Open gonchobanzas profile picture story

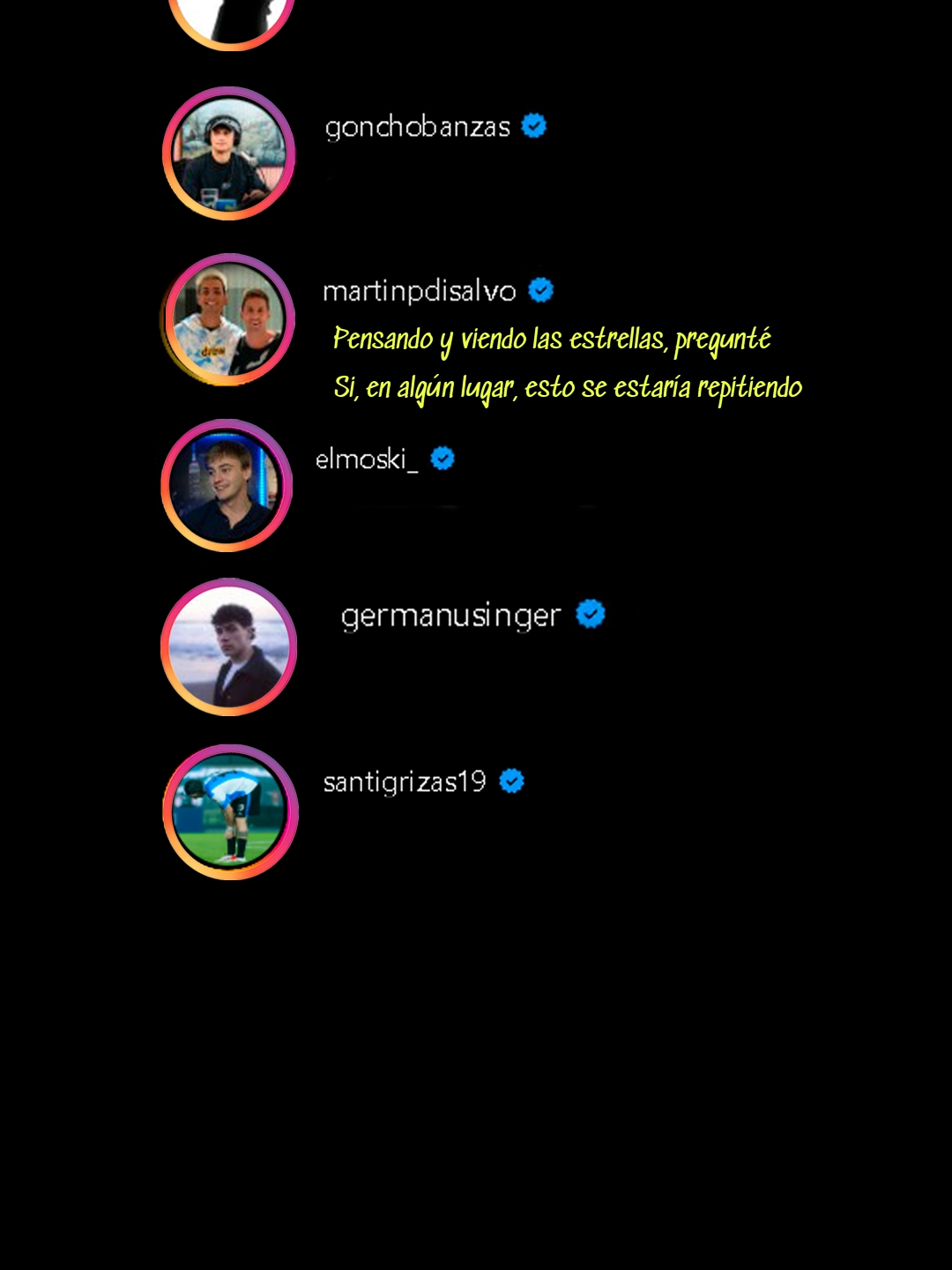tap(228, 153)
